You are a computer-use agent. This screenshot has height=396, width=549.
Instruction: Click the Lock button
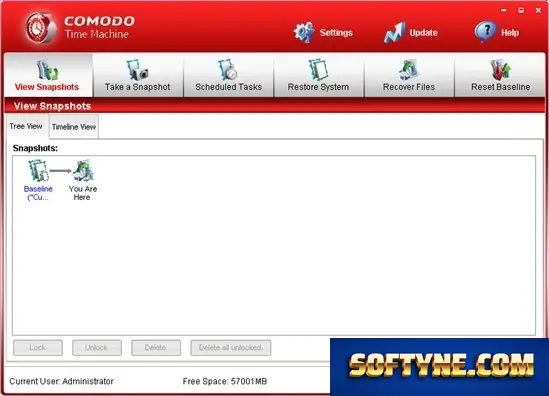(38, 348)
